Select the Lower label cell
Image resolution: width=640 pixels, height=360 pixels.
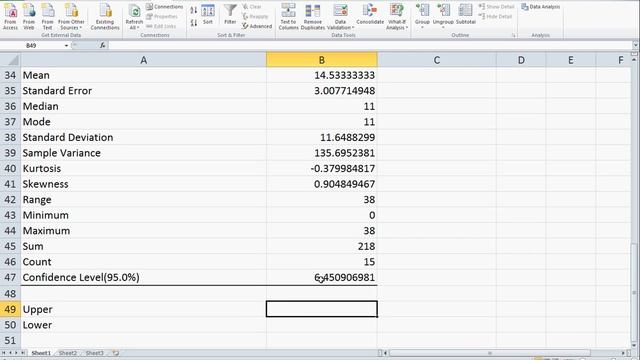144,325
